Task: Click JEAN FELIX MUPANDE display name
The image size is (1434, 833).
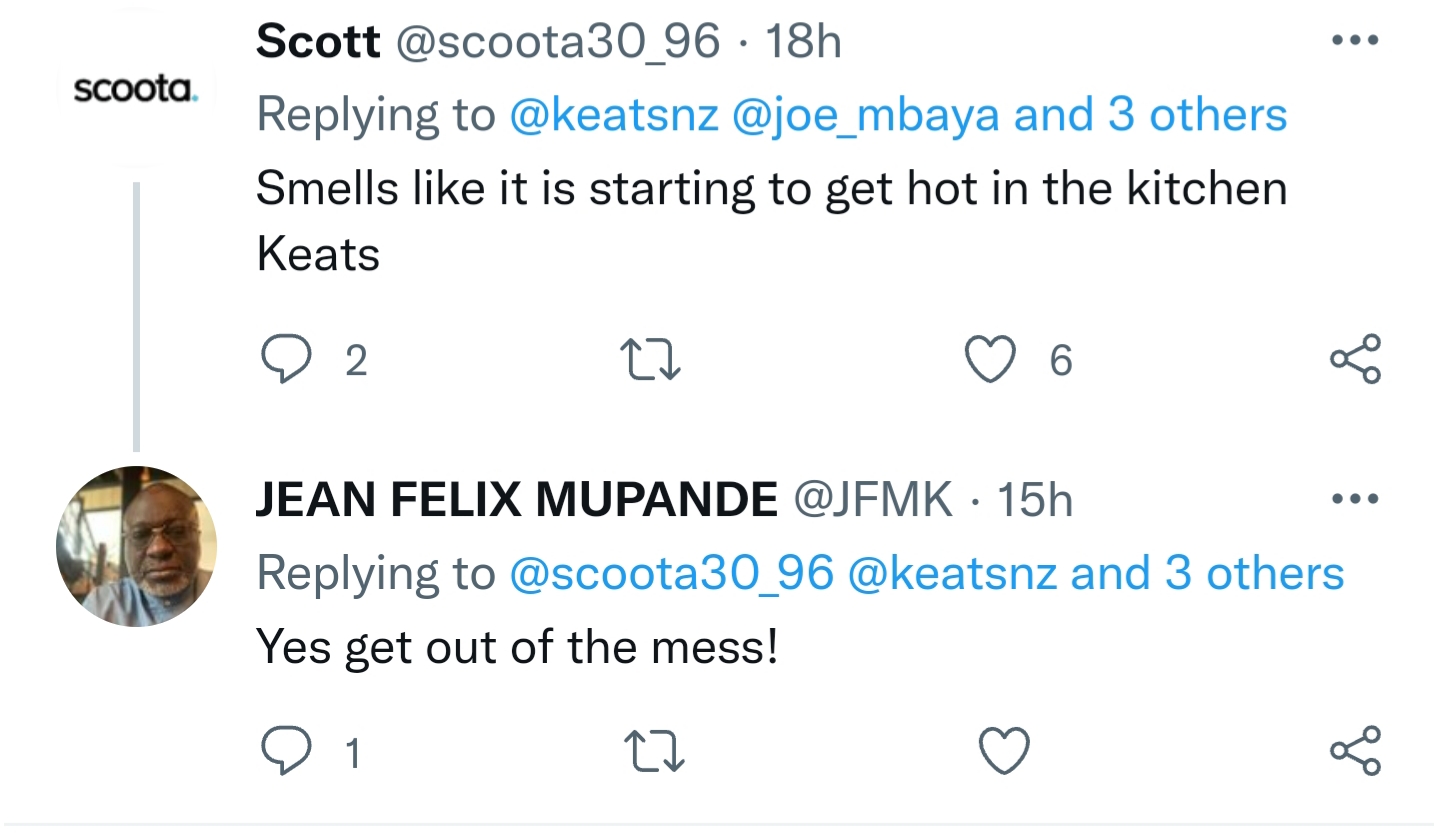Action: point(516,498)
